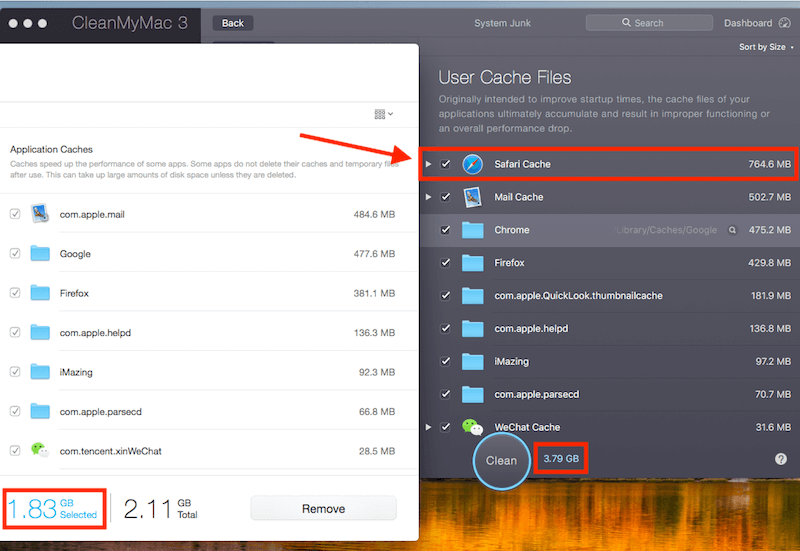
Task: Uncheck the Mail Cache checkbox
Action: tap(445, 197)
